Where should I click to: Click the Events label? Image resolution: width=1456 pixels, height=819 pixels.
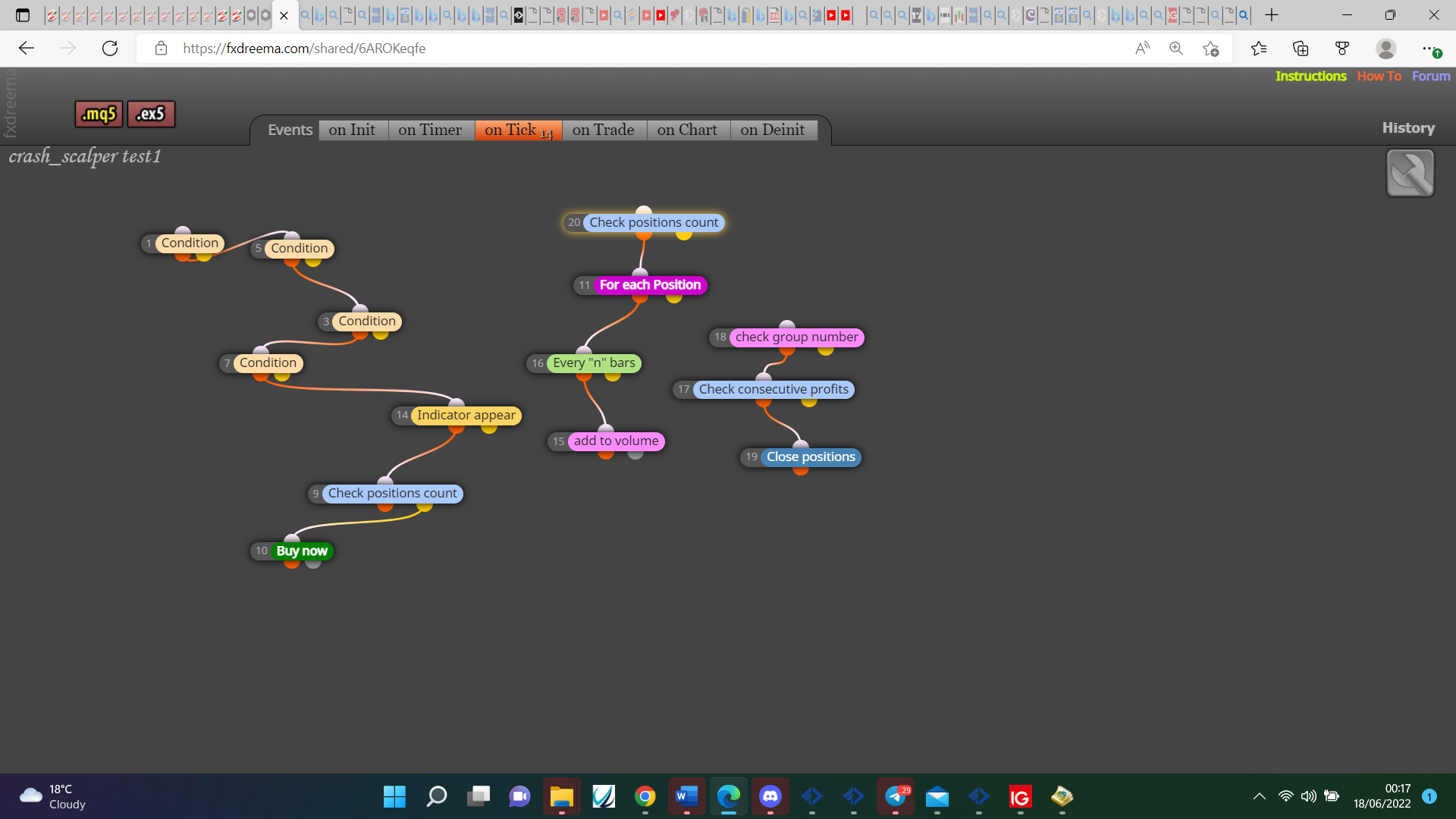(x=290, y=130)
